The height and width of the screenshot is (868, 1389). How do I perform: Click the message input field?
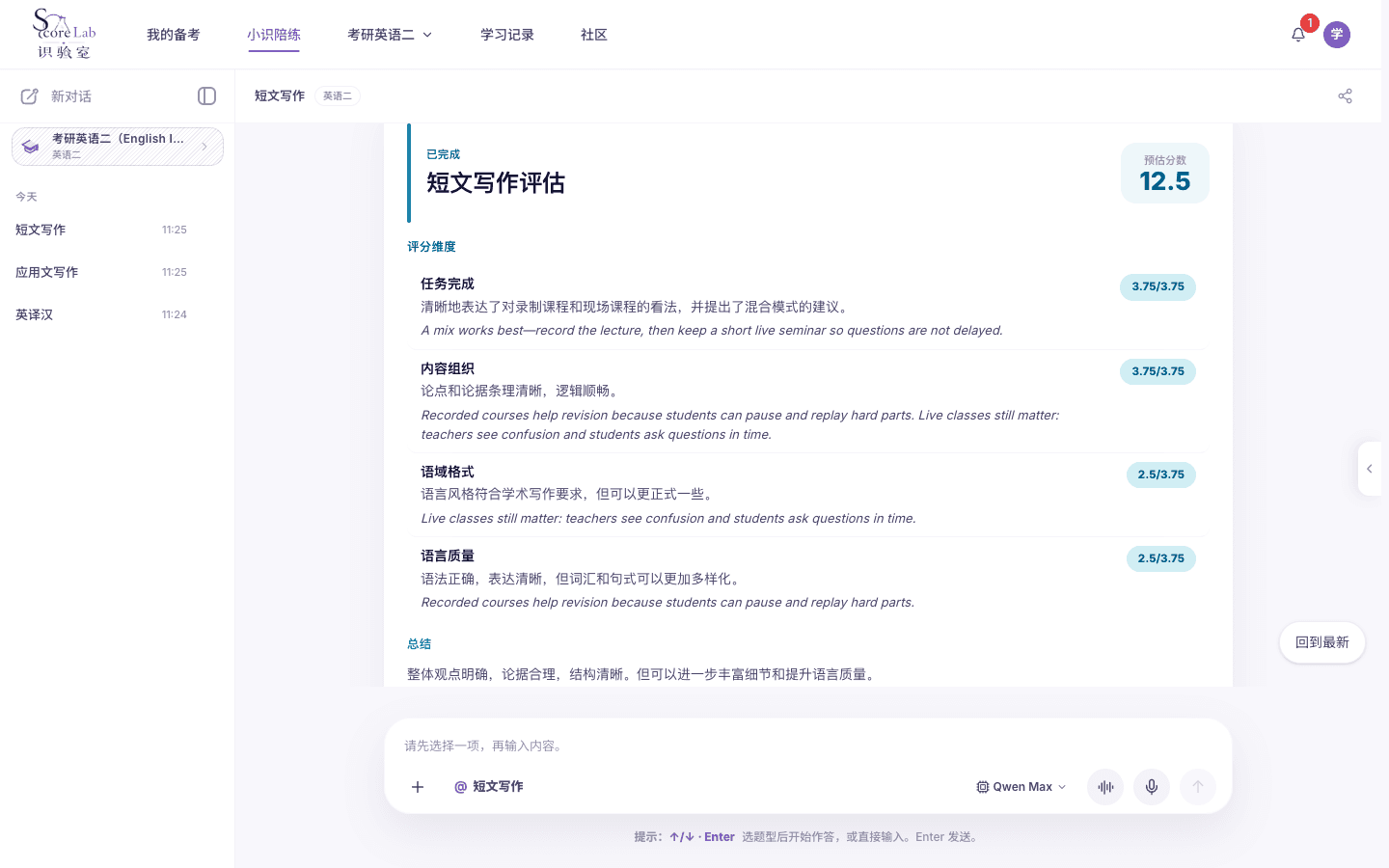pos(808,746)
